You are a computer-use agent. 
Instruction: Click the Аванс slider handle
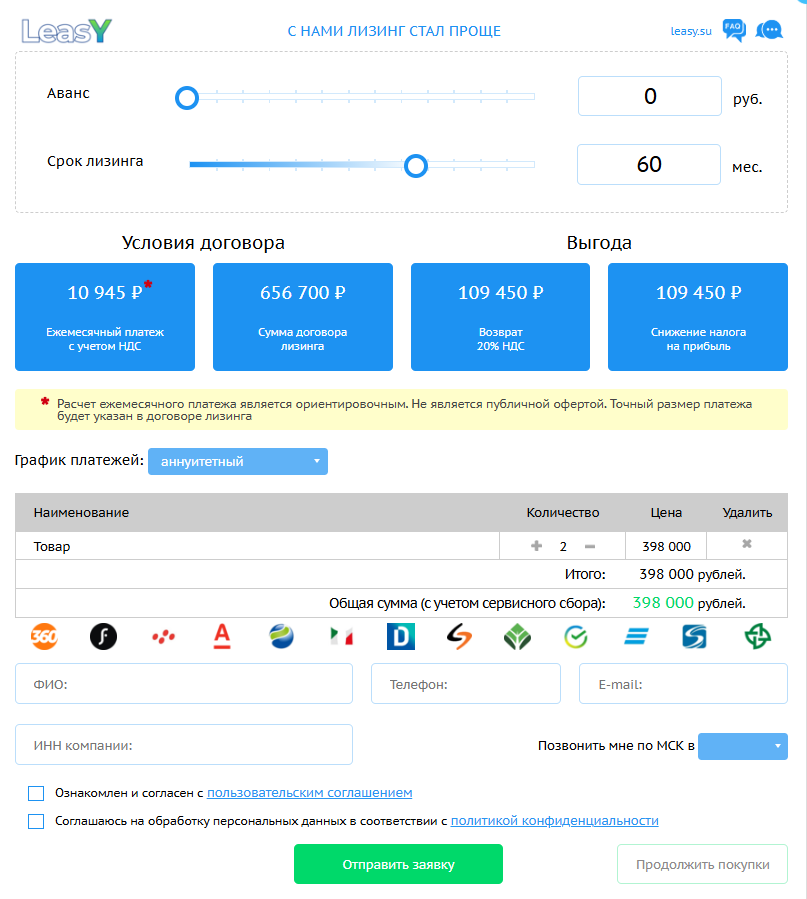(187, 97)
